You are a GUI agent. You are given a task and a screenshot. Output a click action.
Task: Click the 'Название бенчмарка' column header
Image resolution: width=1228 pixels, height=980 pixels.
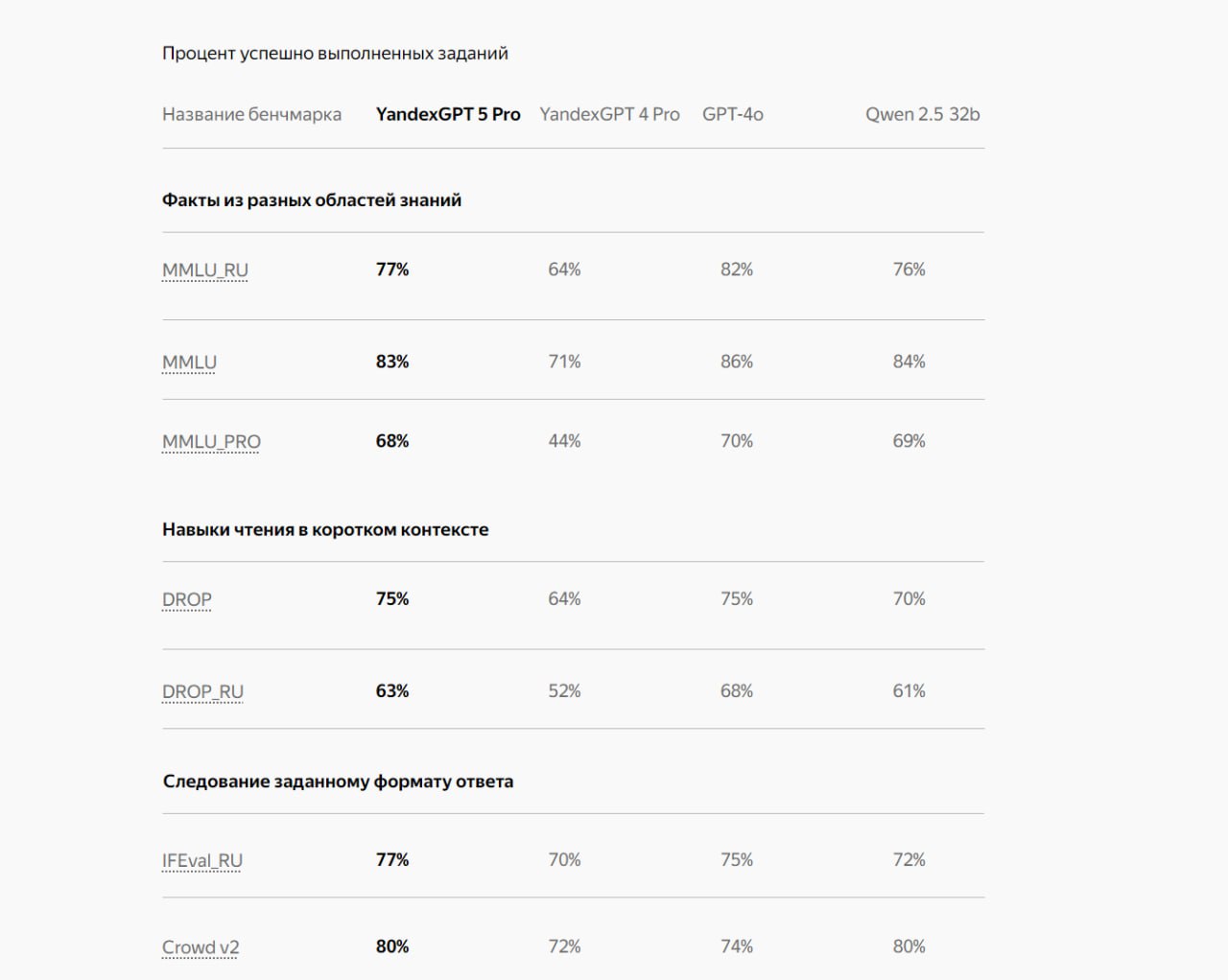(251, 114)
